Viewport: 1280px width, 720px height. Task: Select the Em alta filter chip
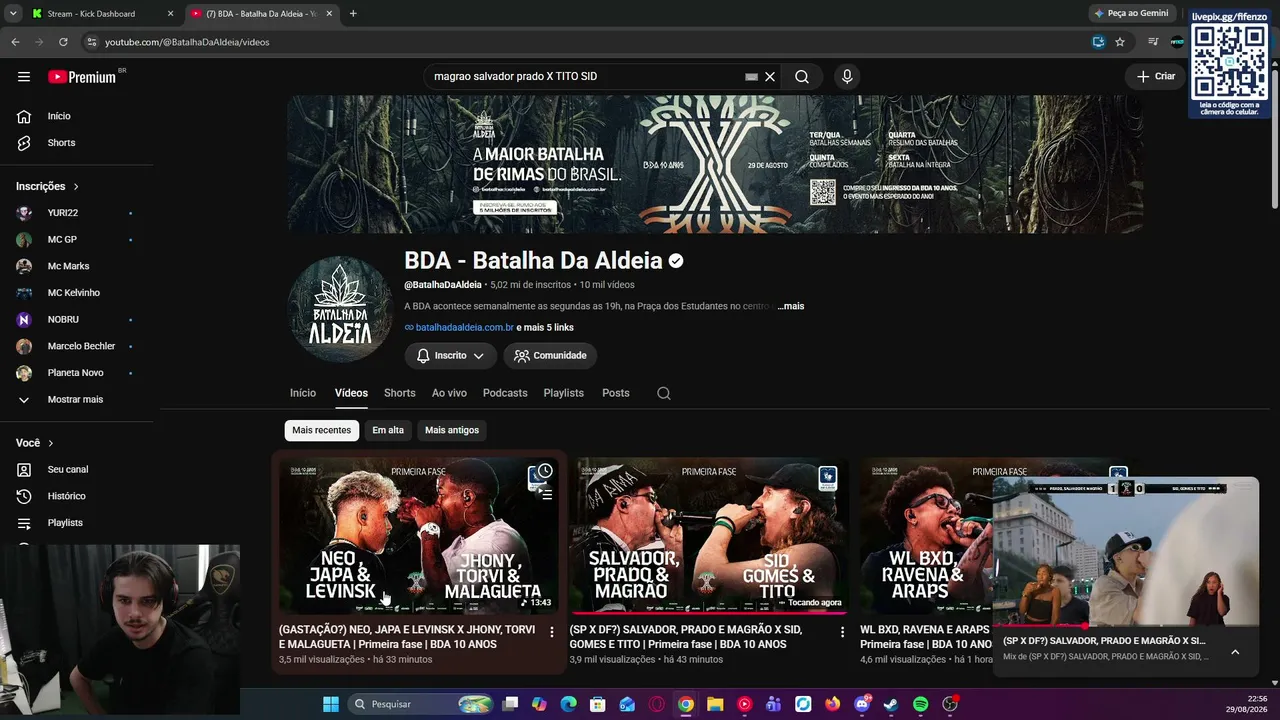(388, 430)
